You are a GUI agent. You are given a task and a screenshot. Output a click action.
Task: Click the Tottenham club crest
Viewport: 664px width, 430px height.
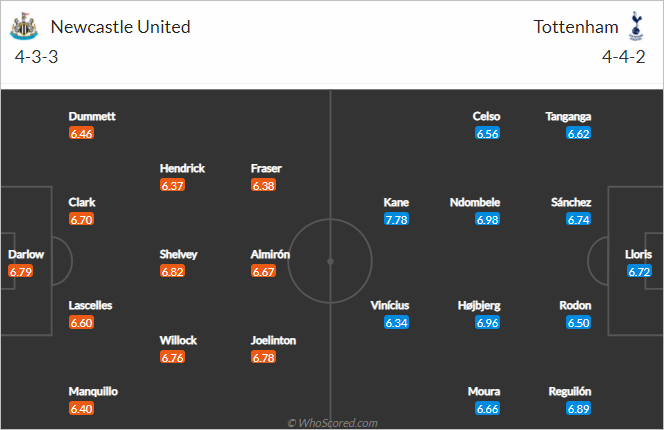point(636,26)
